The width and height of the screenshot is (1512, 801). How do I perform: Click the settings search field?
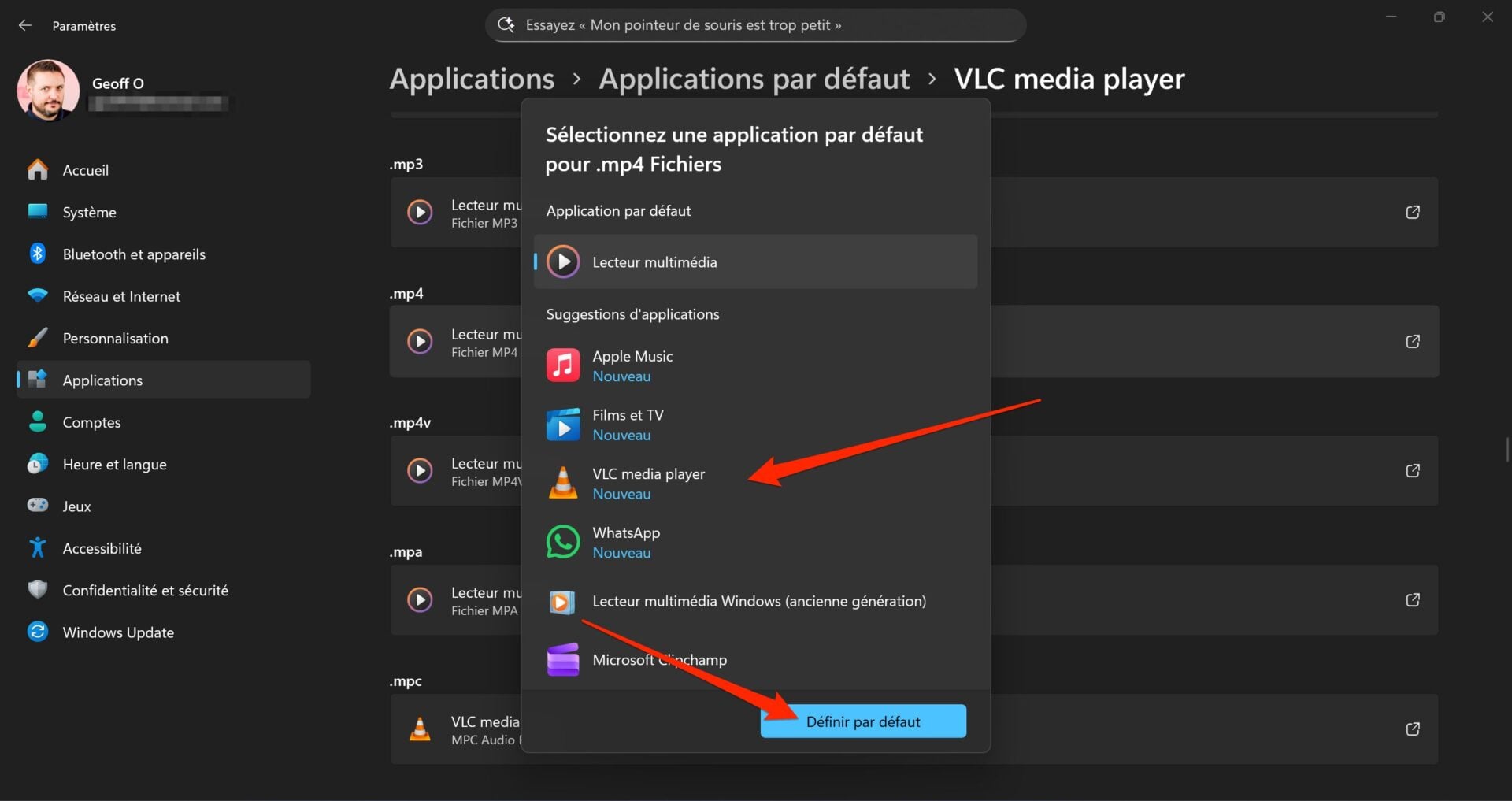pos(755,25)
